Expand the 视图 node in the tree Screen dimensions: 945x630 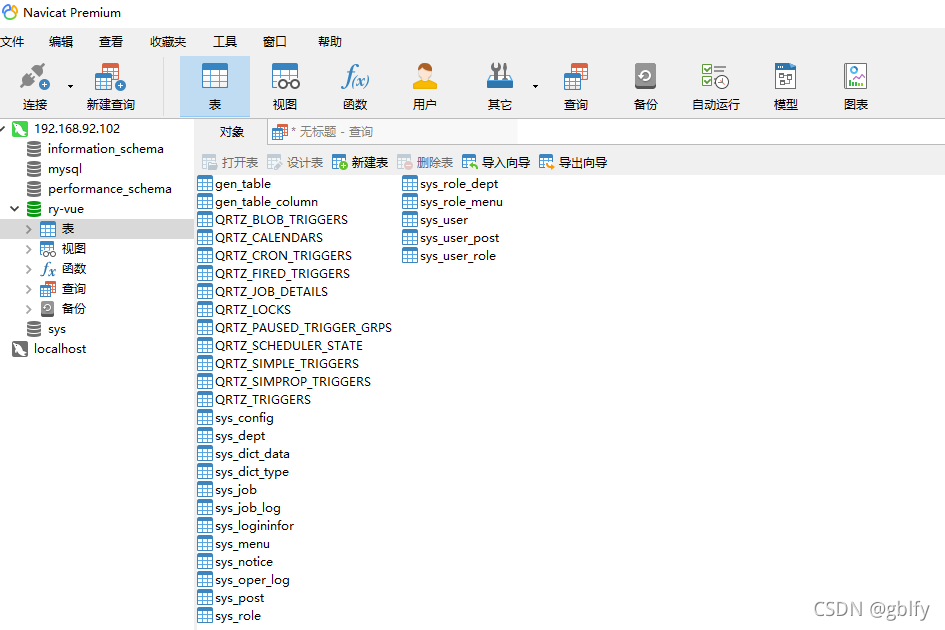(28, 249)
